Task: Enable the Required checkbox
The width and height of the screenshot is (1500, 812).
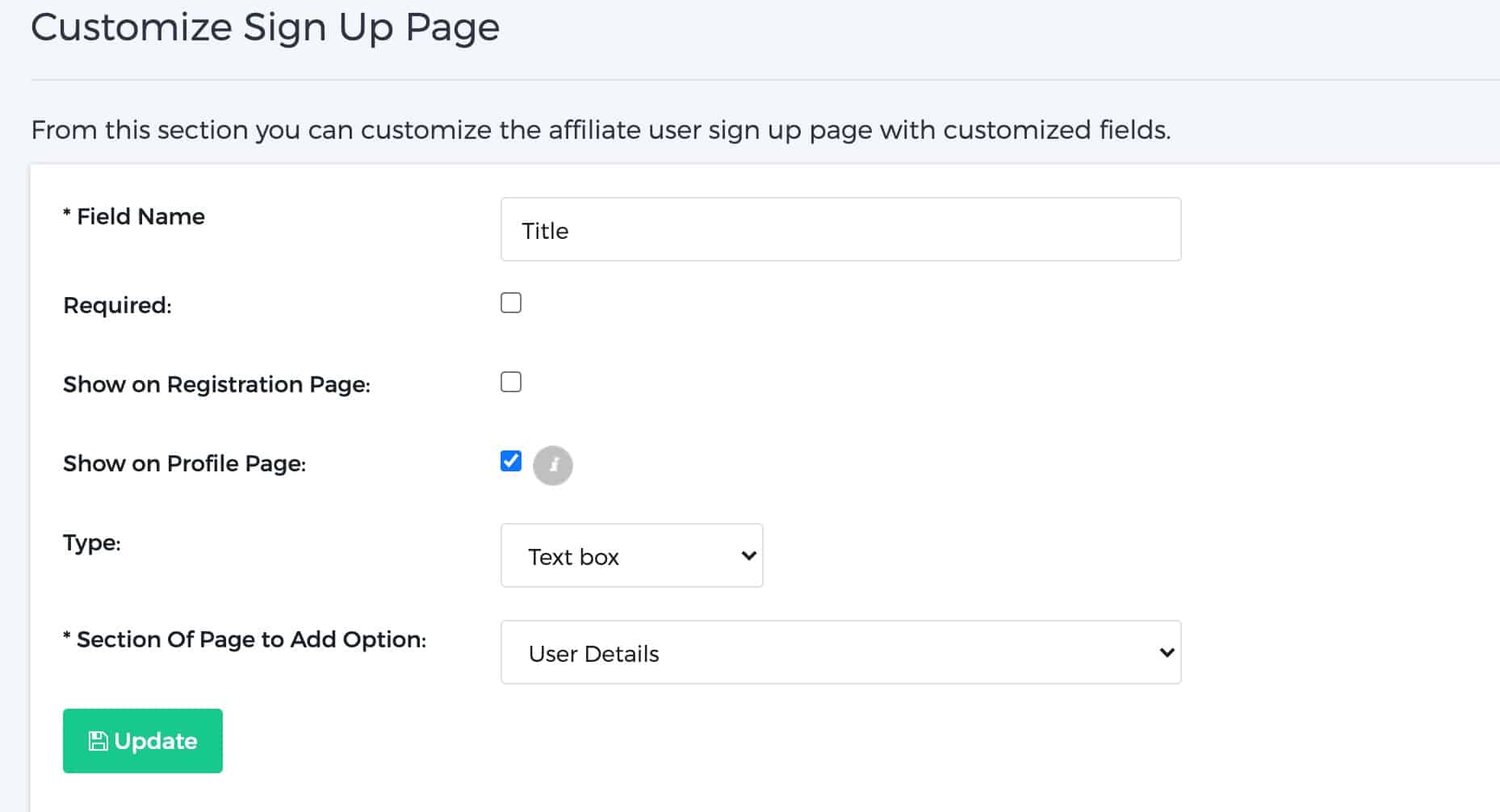Action: 511,303
